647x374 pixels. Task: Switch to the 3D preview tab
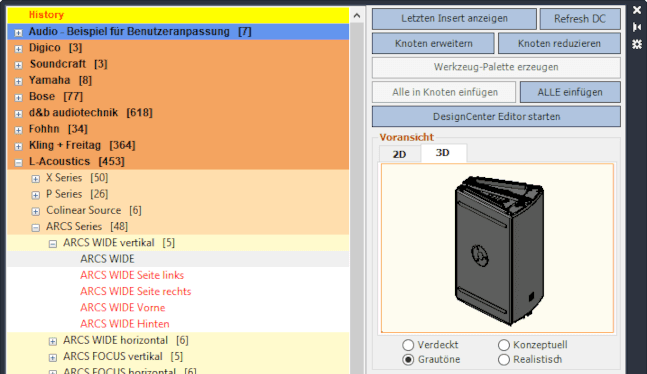point(443,153)
